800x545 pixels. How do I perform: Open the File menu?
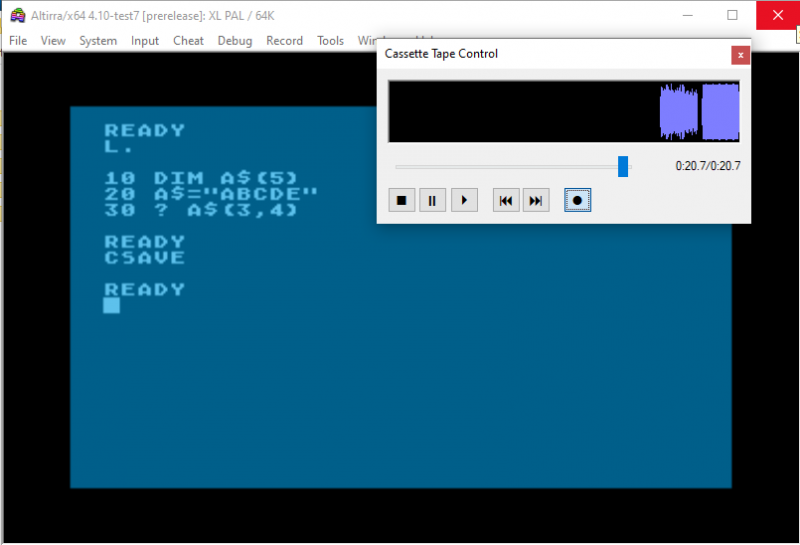(x=18, y=41)
